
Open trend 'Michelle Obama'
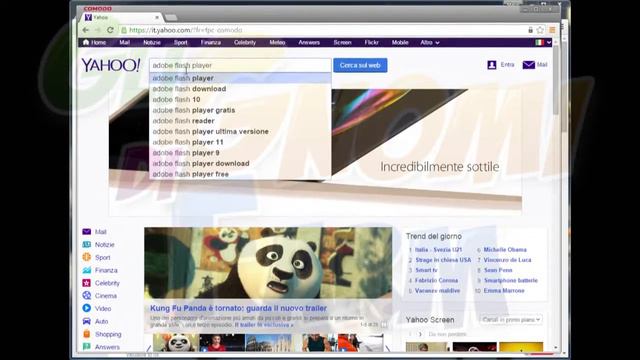505,249
